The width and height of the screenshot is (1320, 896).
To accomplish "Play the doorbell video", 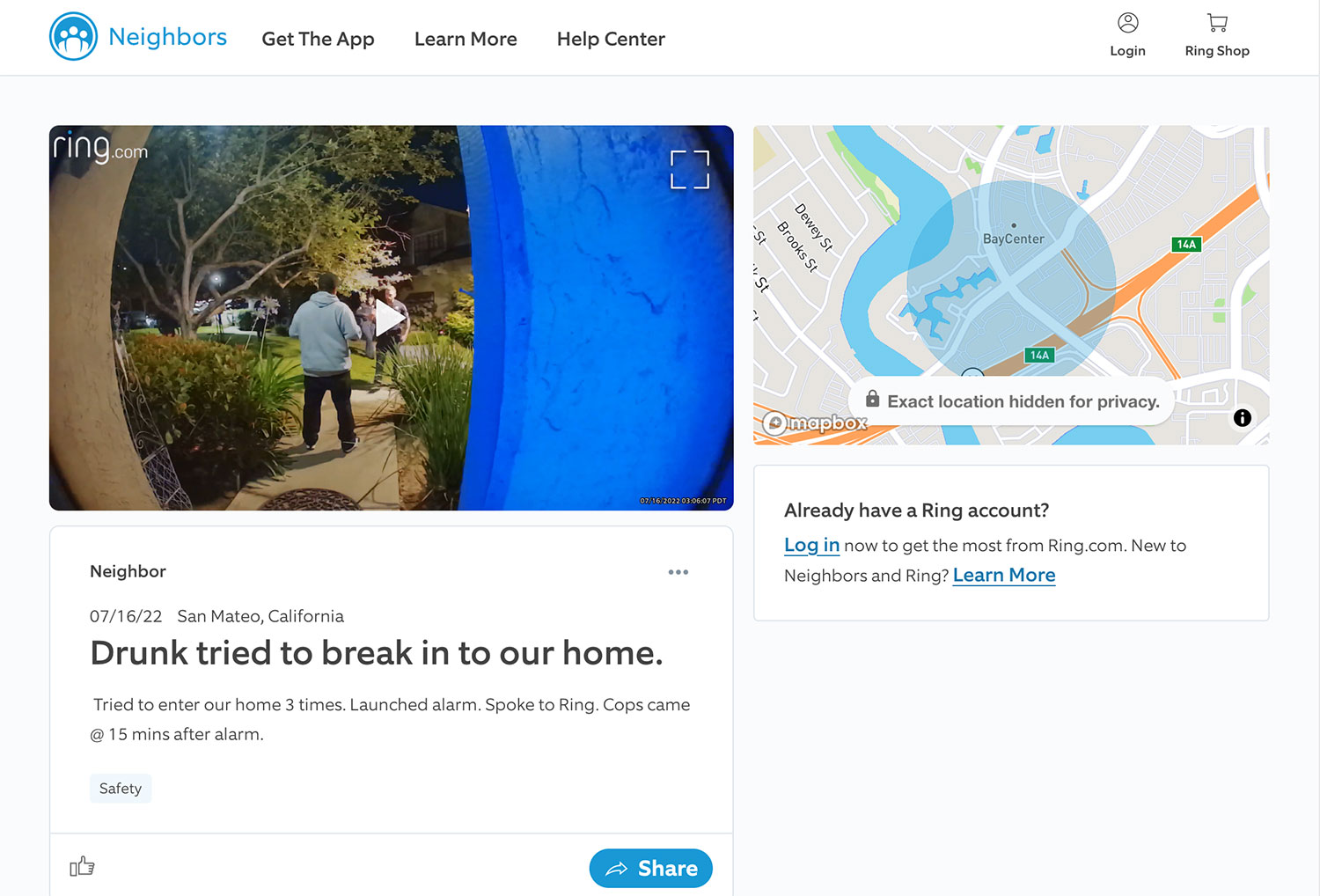I will click(389, 319).
